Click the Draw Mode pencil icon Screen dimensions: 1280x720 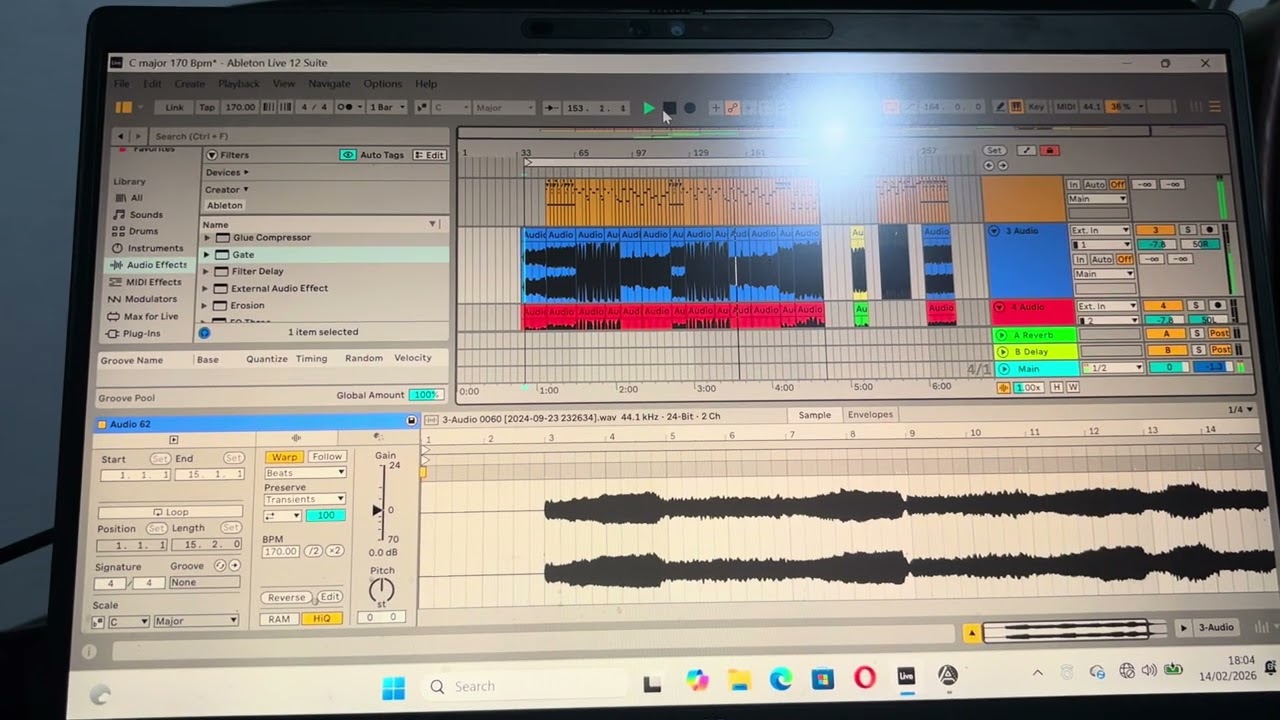(x=1000, y=106)
